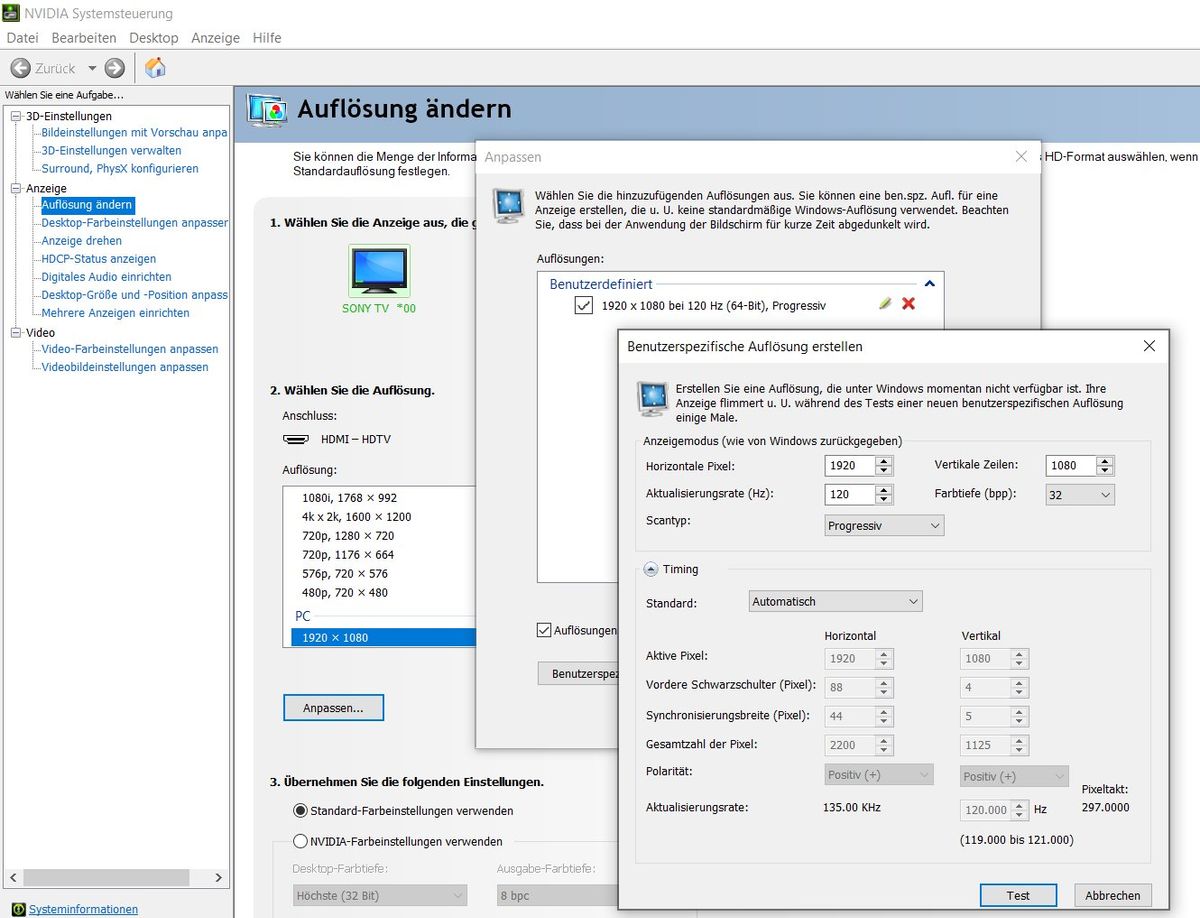Image resolution: width=1200 pixels, height=918 pixels.
Task: Select the SONY TV display icon
Action: point(378,270)
